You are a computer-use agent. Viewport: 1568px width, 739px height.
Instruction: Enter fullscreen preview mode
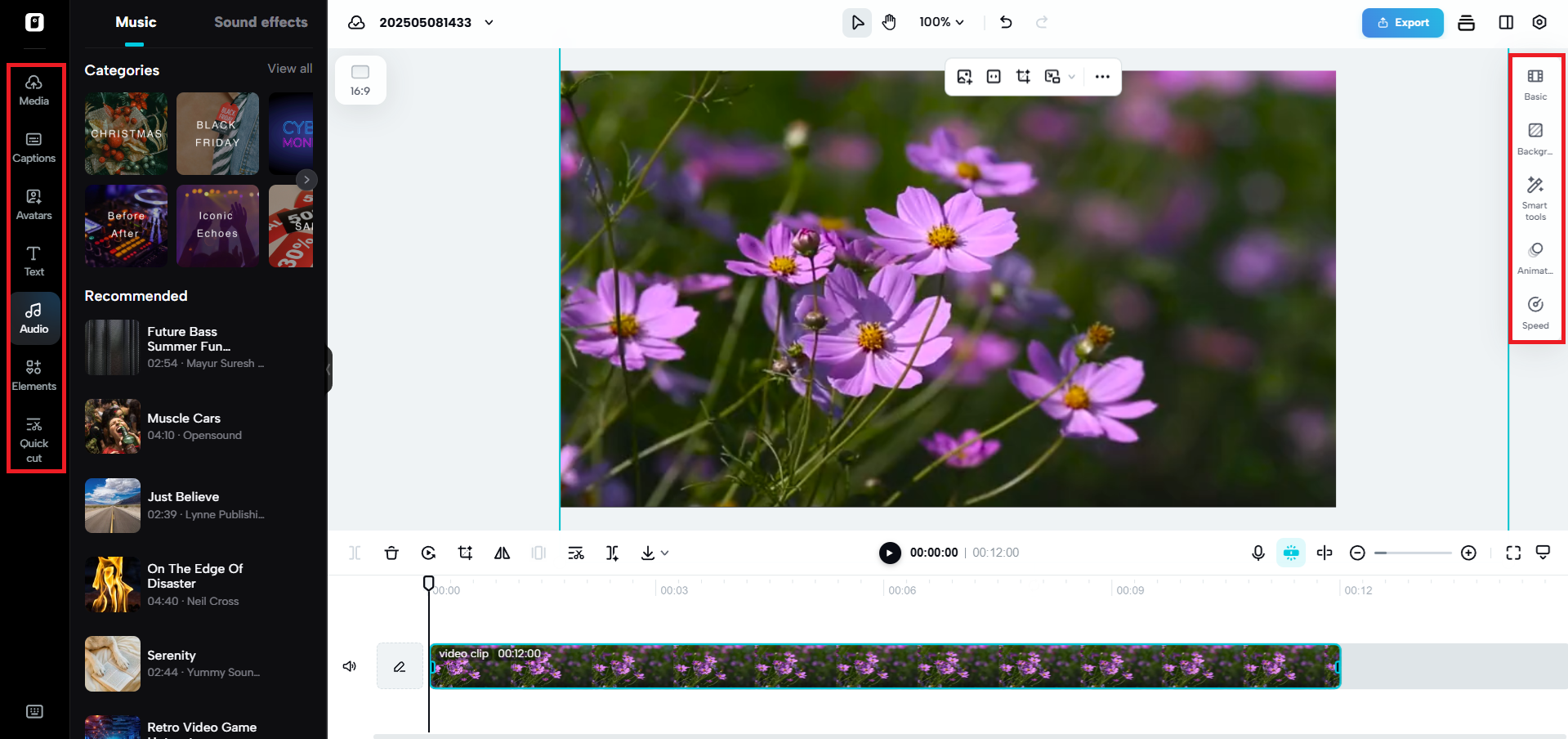(1513, 553)
